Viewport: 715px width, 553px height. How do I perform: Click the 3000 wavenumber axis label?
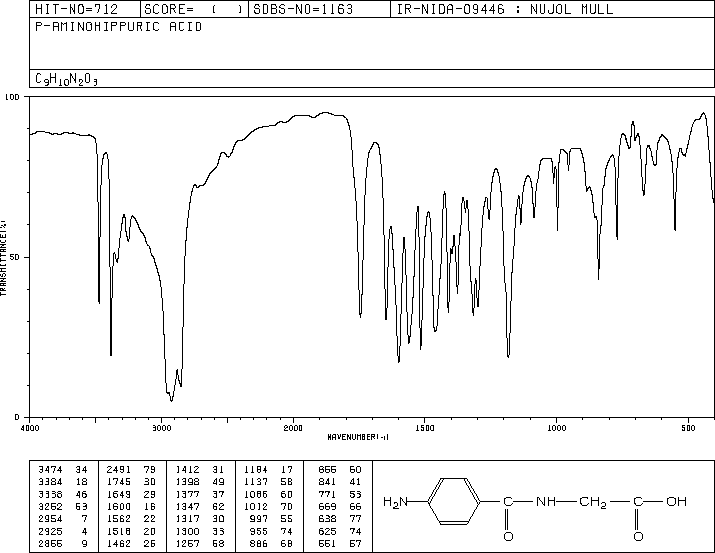click(161, 428)
